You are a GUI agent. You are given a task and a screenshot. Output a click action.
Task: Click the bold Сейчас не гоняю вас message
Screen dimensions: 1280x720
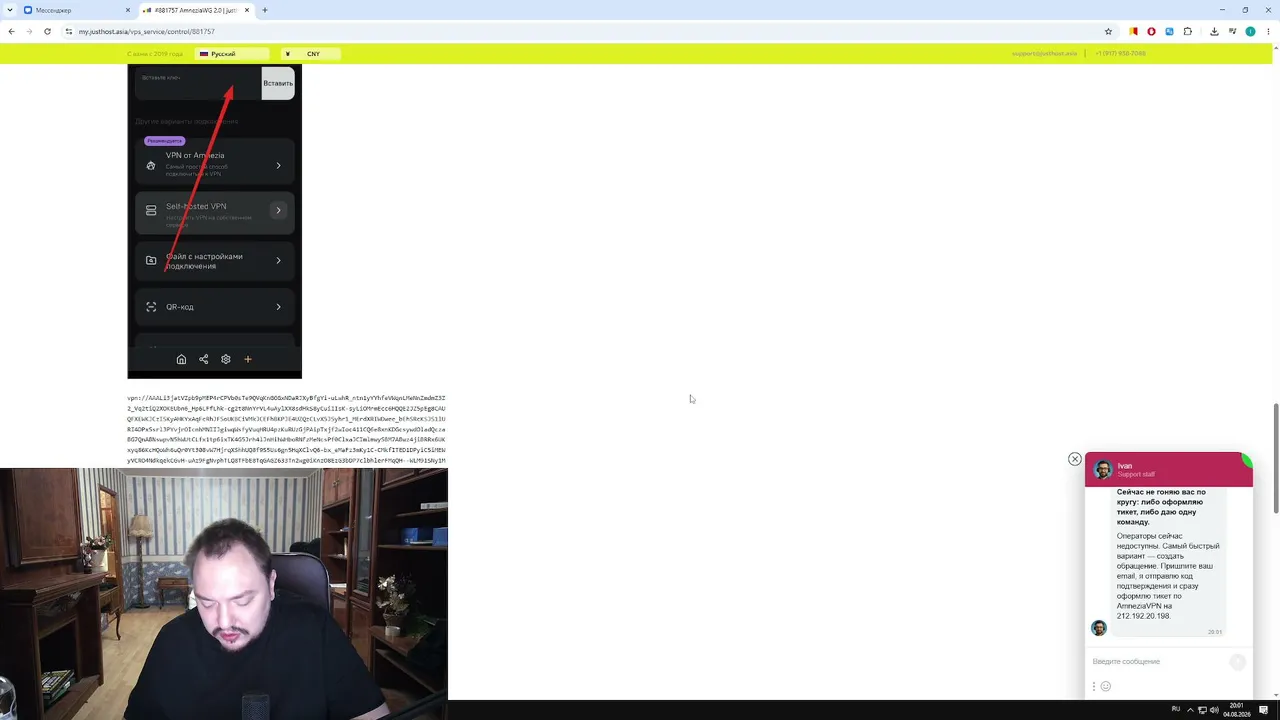1161,507
